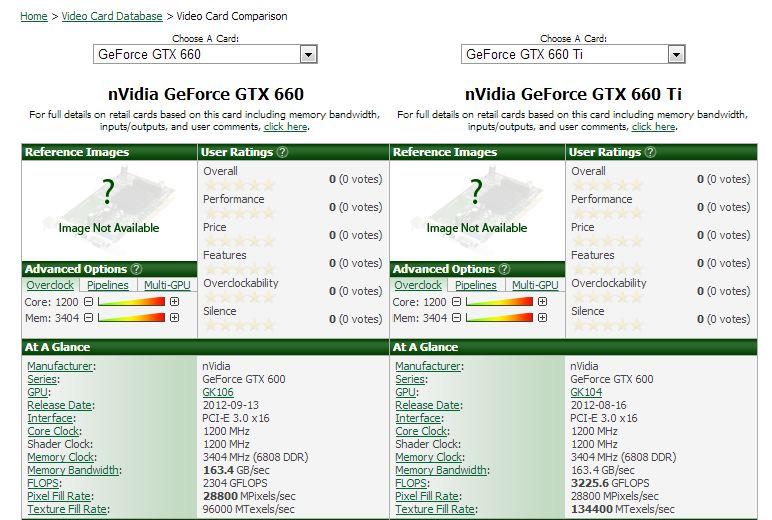Switch to Multi-GPU tab for GTX 660

pos(167,285)
